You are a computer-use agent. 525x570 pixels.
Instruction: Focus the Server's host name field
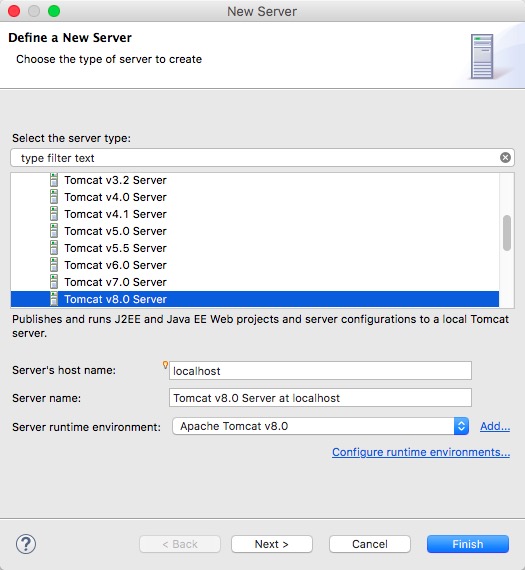(320, 371)
